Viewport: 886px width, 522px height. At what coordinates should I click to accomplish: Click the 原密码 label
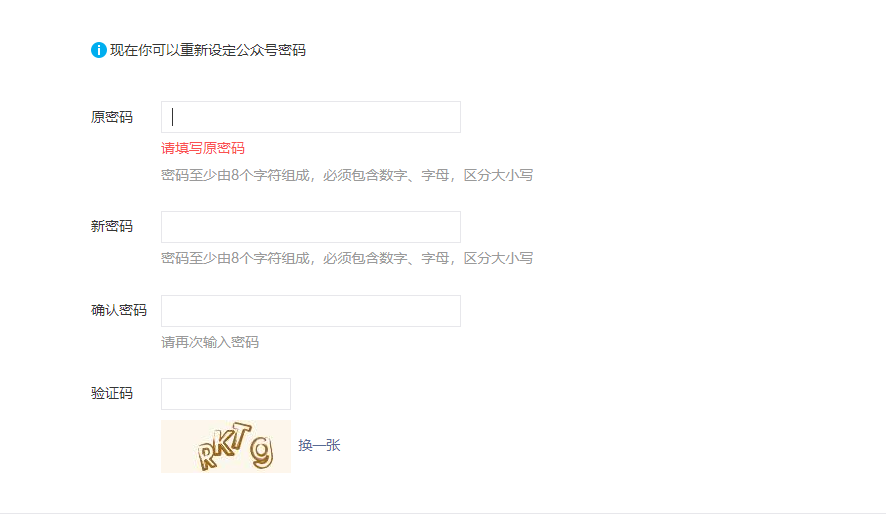click(112, 117)
